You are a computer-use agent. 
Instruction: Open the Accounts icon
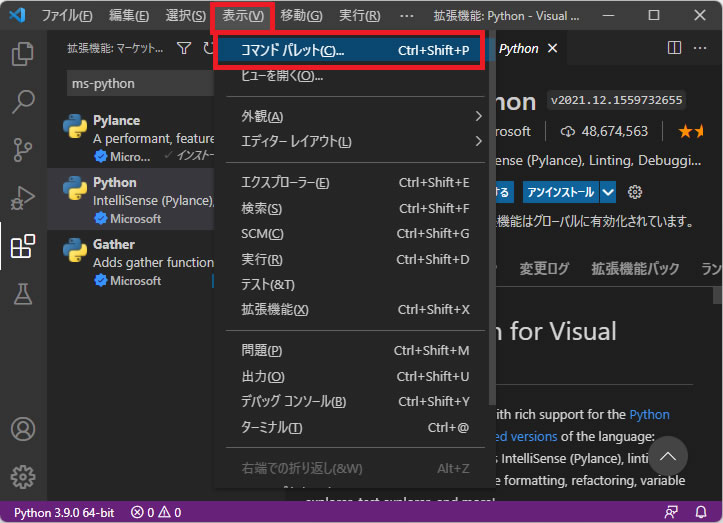click(22, 429)
